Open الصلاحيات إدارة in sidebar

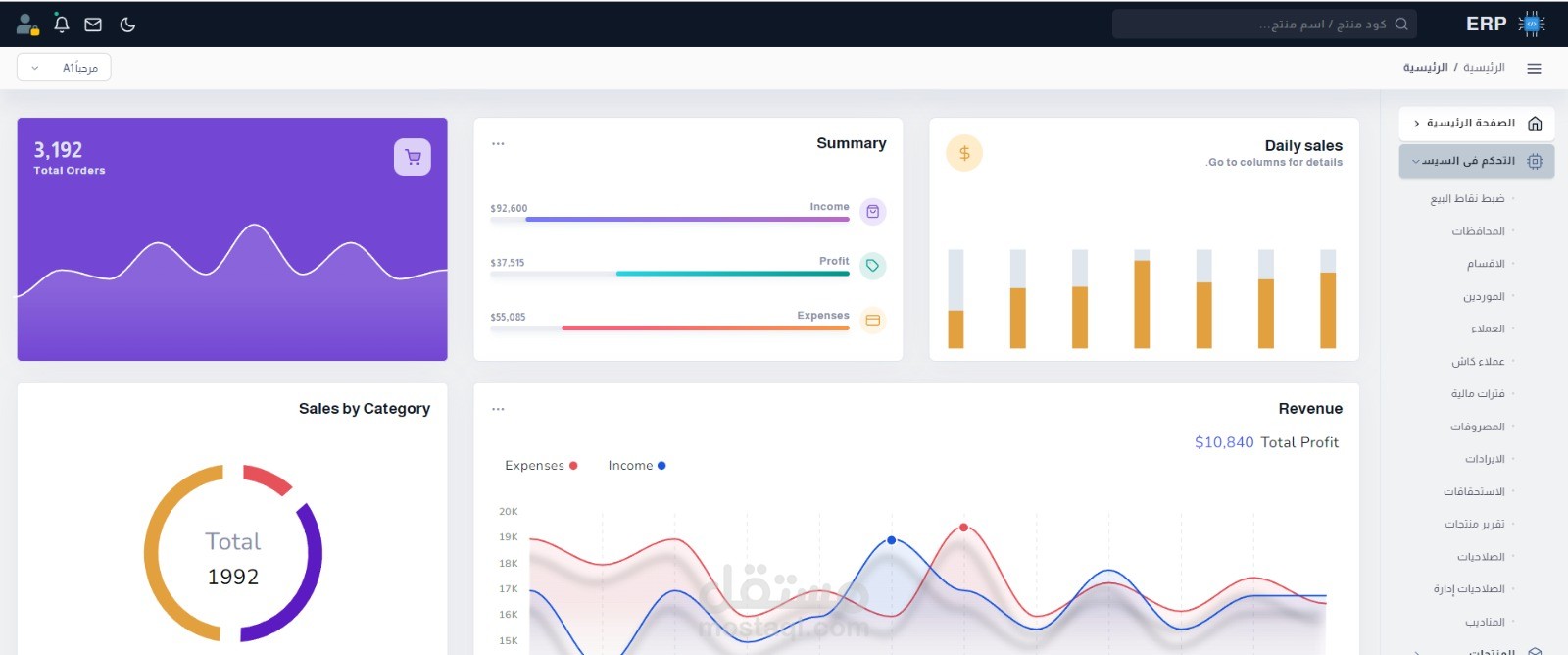[x=1469, y=589]
